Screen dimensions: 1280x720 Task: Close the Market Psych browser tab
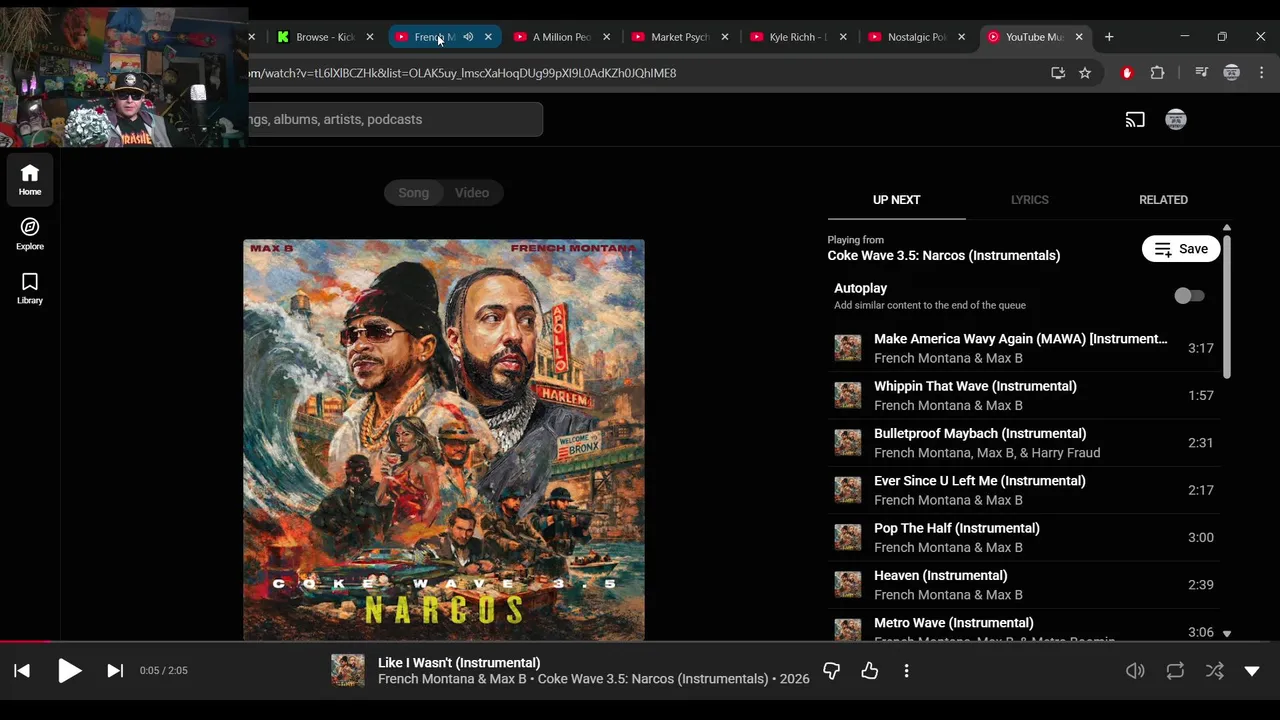[725, 37]
